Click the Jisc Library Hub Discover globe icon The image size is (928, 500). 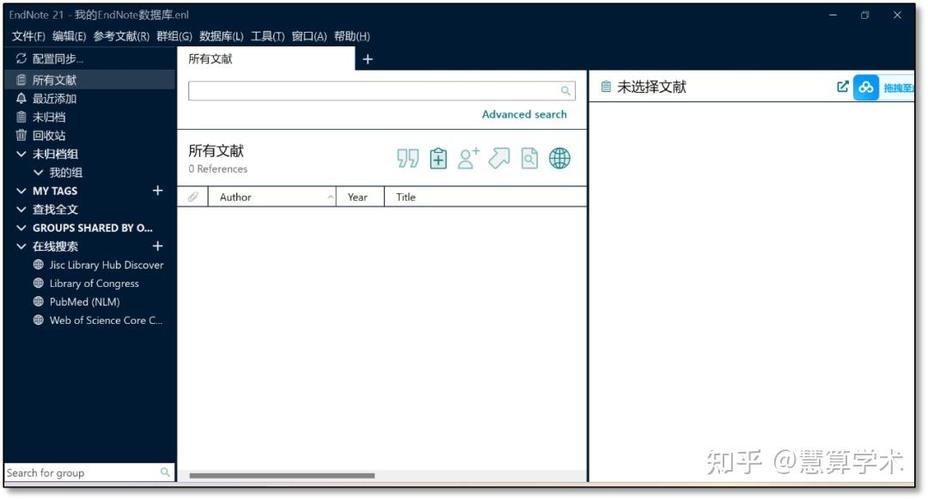[x=38, y=264]
